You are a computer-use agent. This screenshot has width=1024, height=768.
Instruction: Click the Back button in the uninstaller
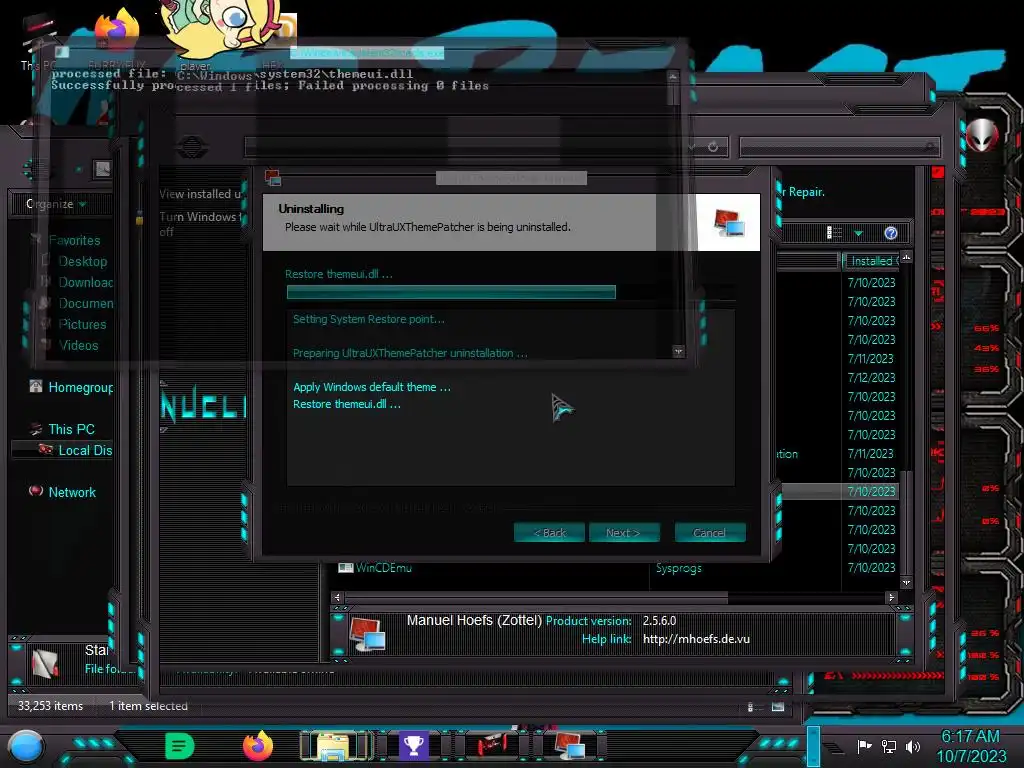(549, 532)
